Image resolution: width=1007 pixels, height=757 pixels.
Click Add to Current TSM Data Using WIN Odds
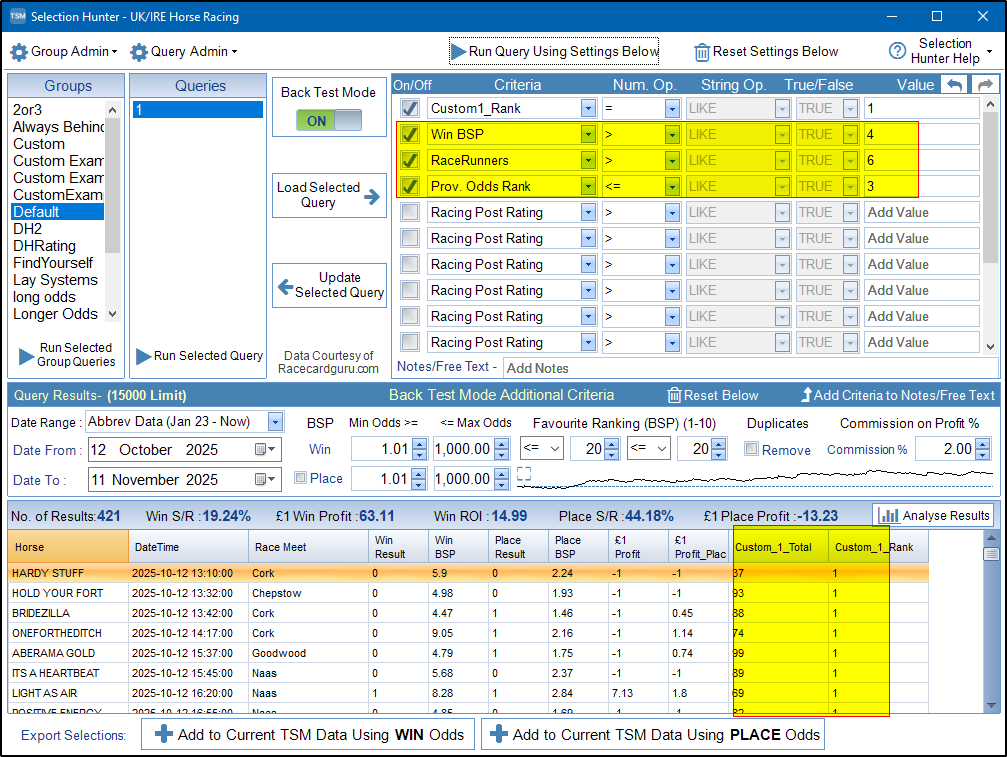[308, 735]
